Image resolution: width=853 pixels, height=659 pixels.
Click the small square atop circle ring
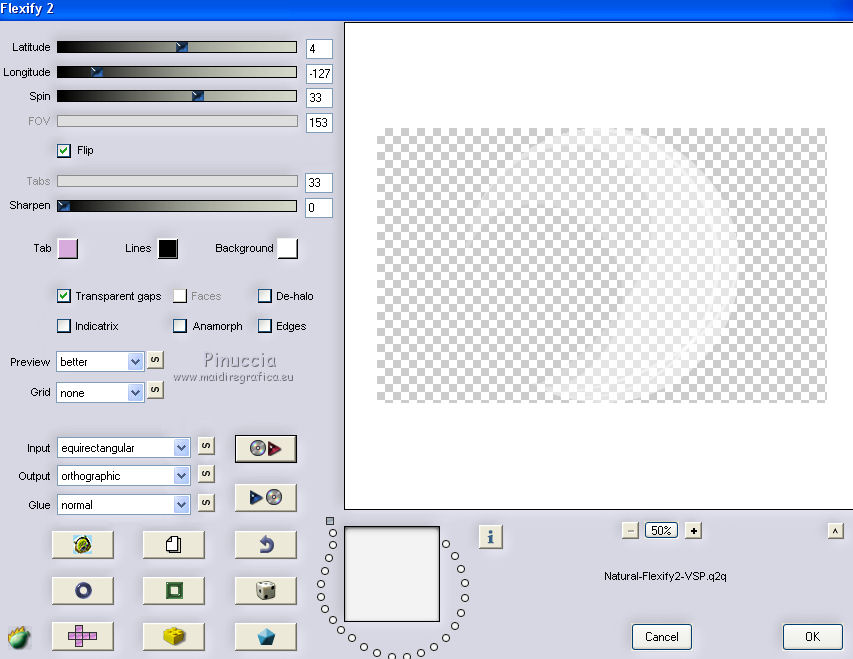330,521
